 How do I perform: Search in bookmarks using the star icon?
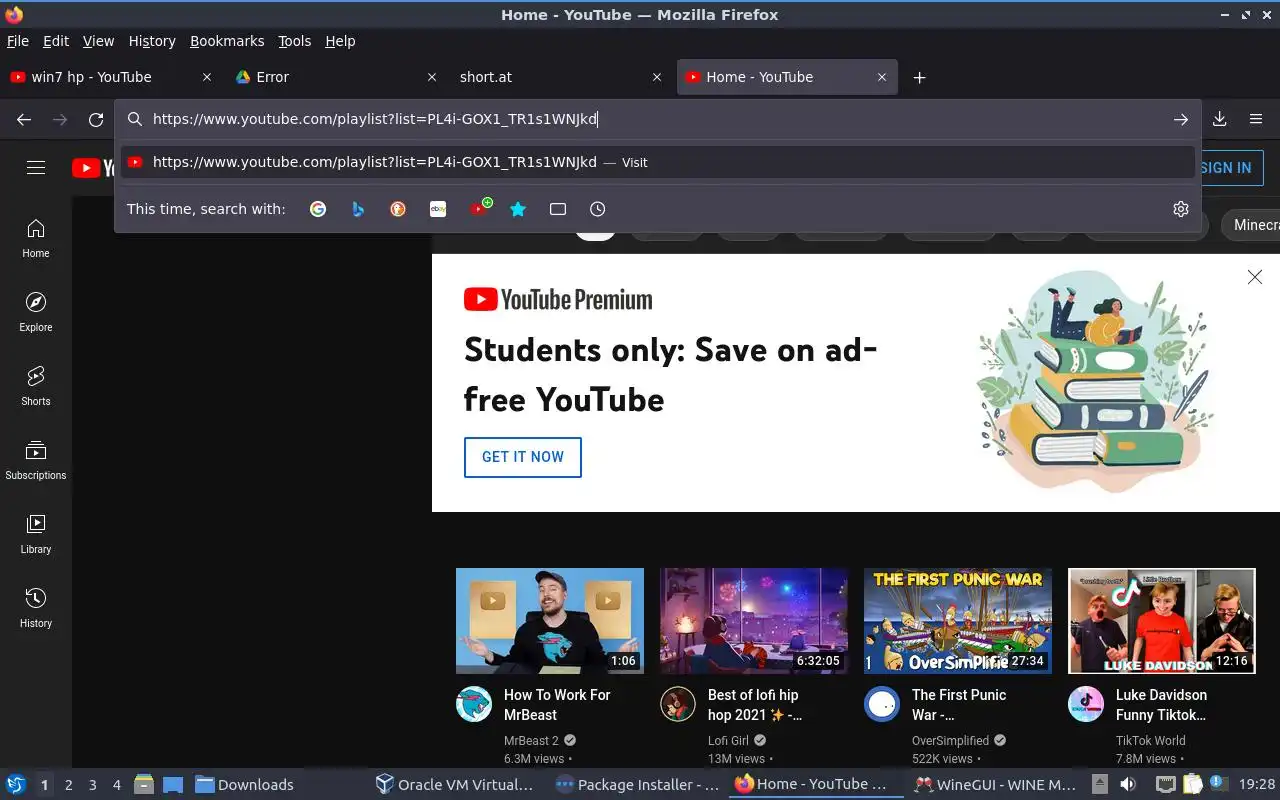[518, 209]
